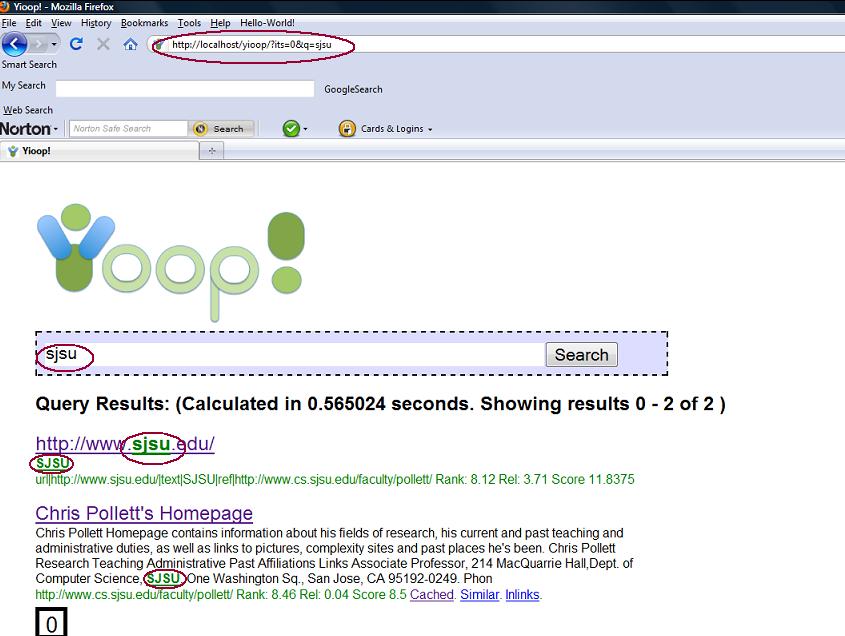Click the Yioop! logo image
This screenshot has height=636, width=845.
point(171,262)
